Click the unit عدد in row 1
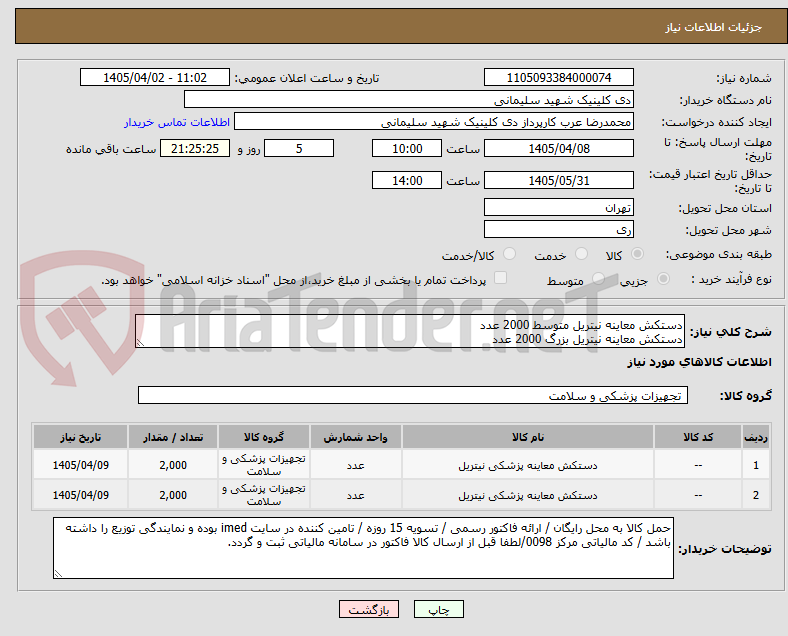 coord(356,465)
